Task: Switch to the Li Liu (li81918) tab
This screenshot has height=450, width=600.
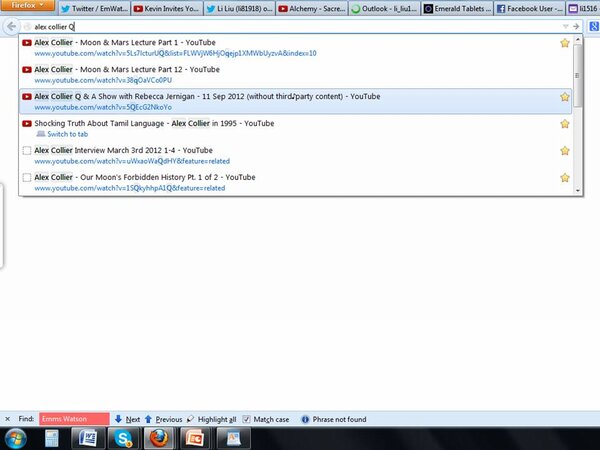Action: pos(240,8)
